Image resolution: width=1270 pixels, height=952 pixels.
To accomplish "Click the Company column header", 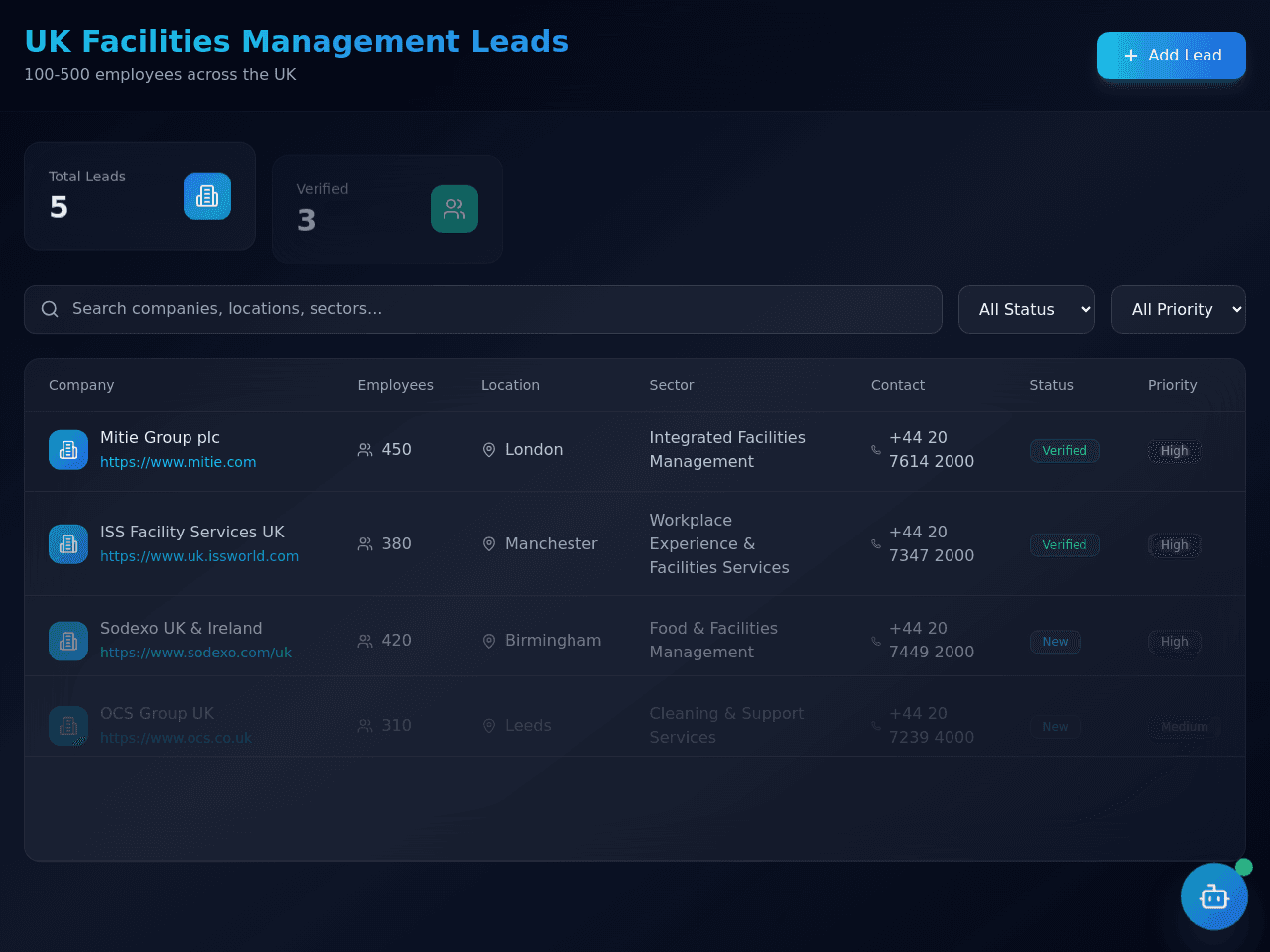I will (x=81, y=385).
